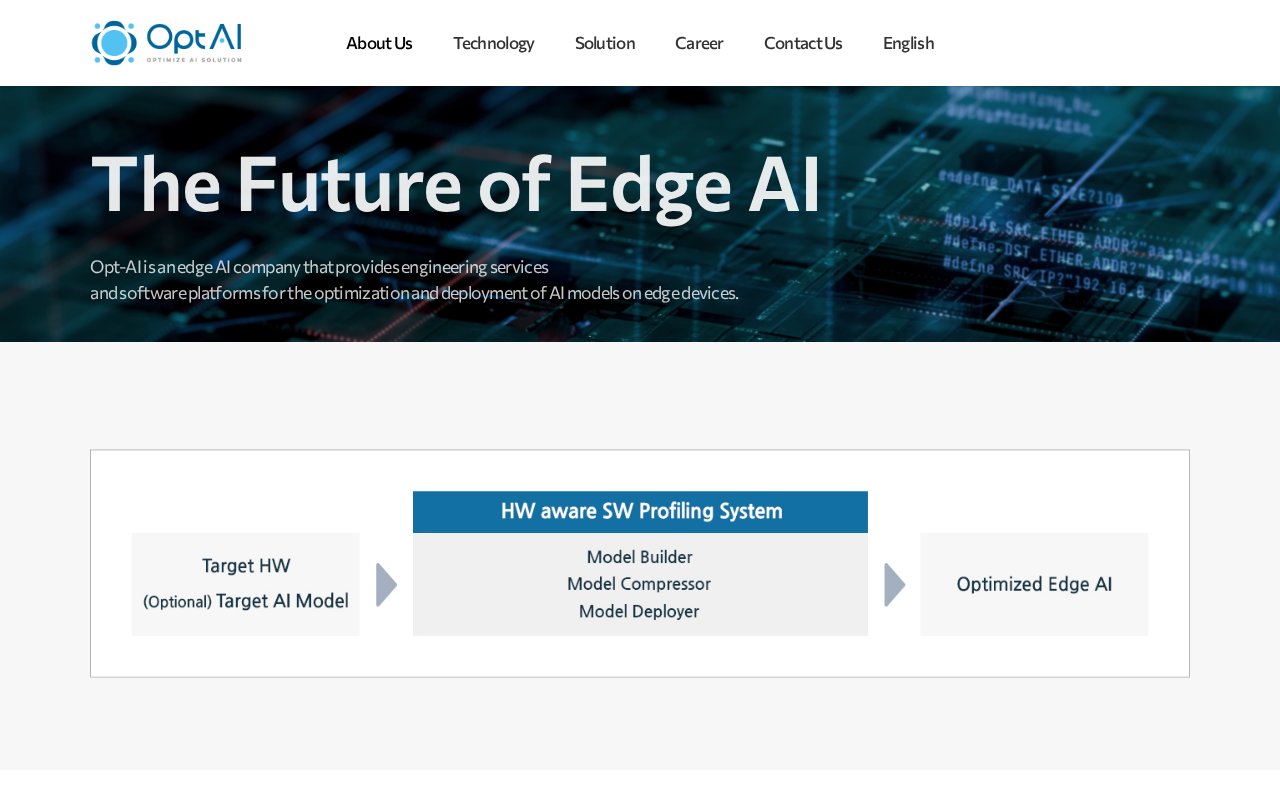1280x800 pixels.
Task: Click the Optimized Edge AI box
Action: [x=1034, y=584]
